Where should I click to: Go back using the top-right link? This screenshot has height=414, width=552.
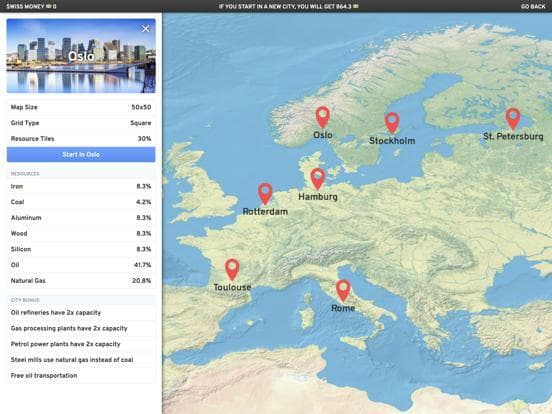[533, 6]
